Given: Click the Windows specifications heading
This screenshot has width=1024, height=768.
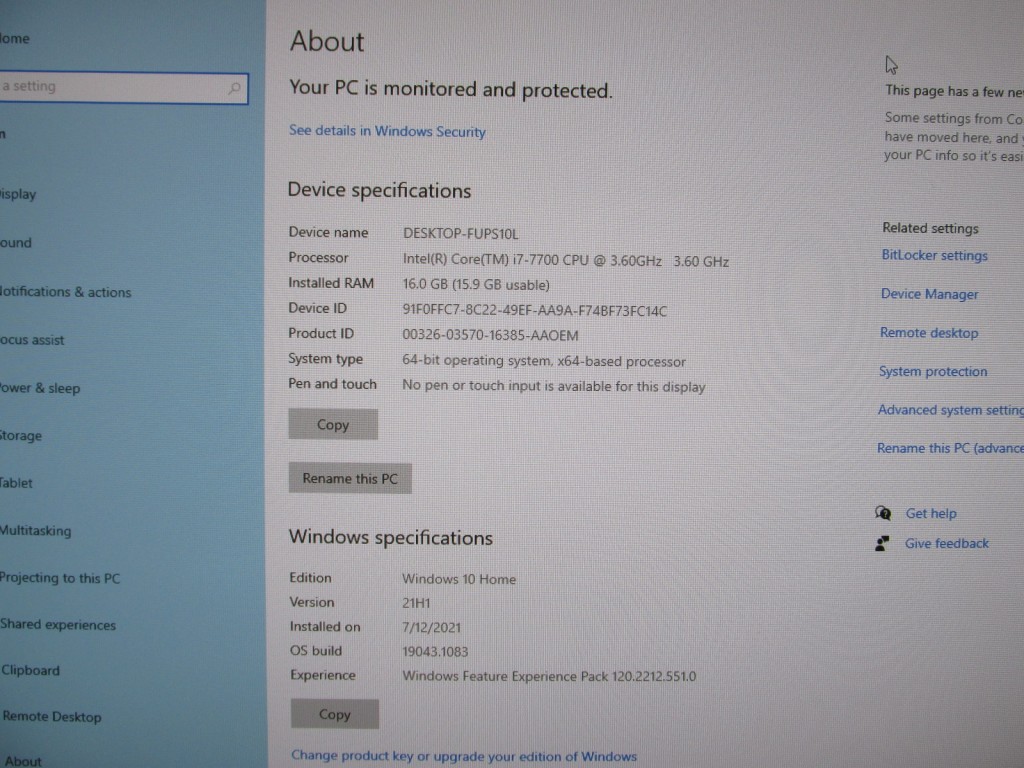Looking at the screenshot, I should 391,537.
